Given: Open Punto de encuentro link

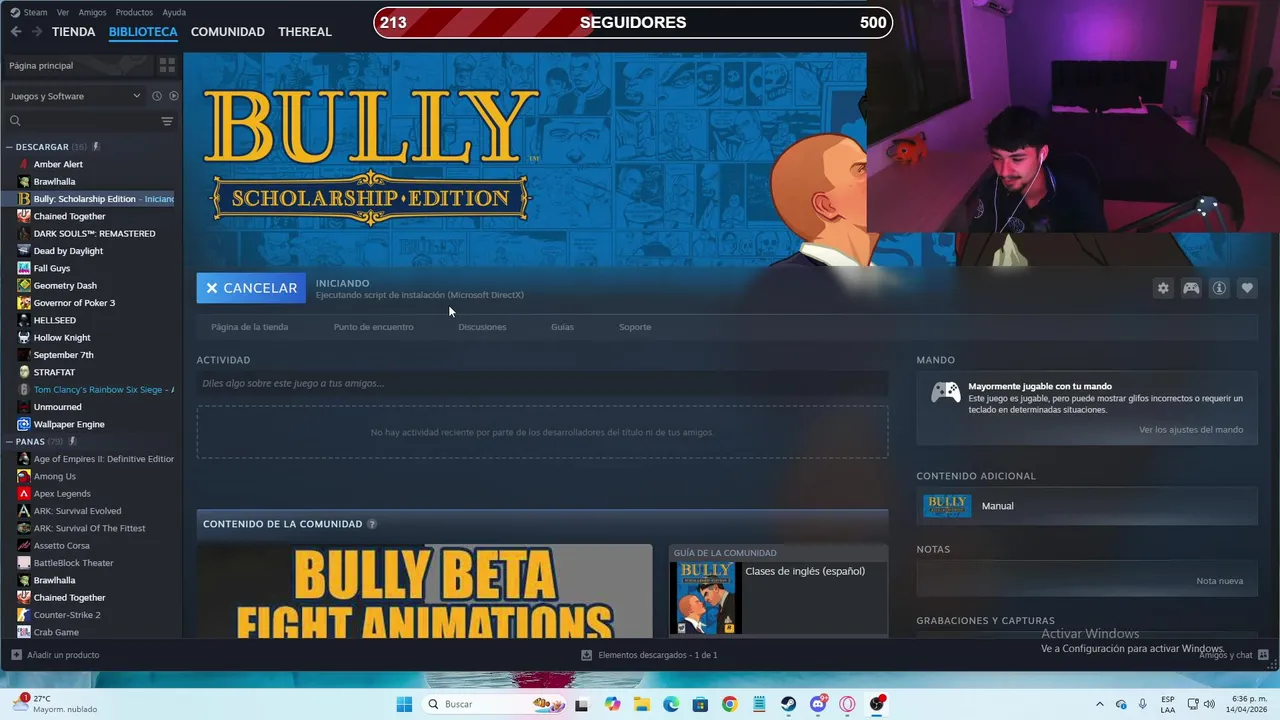Looking at the screenshot, I should click(373, 327).
